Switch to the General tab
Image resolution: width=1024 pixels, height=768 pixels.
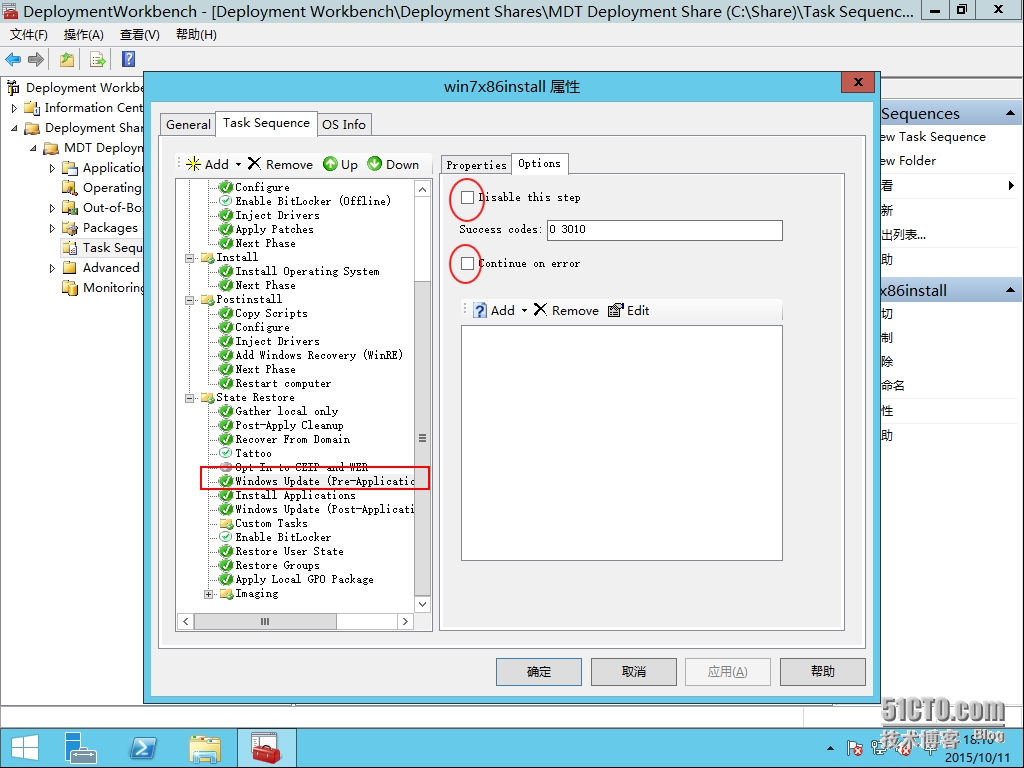[188, 124]
